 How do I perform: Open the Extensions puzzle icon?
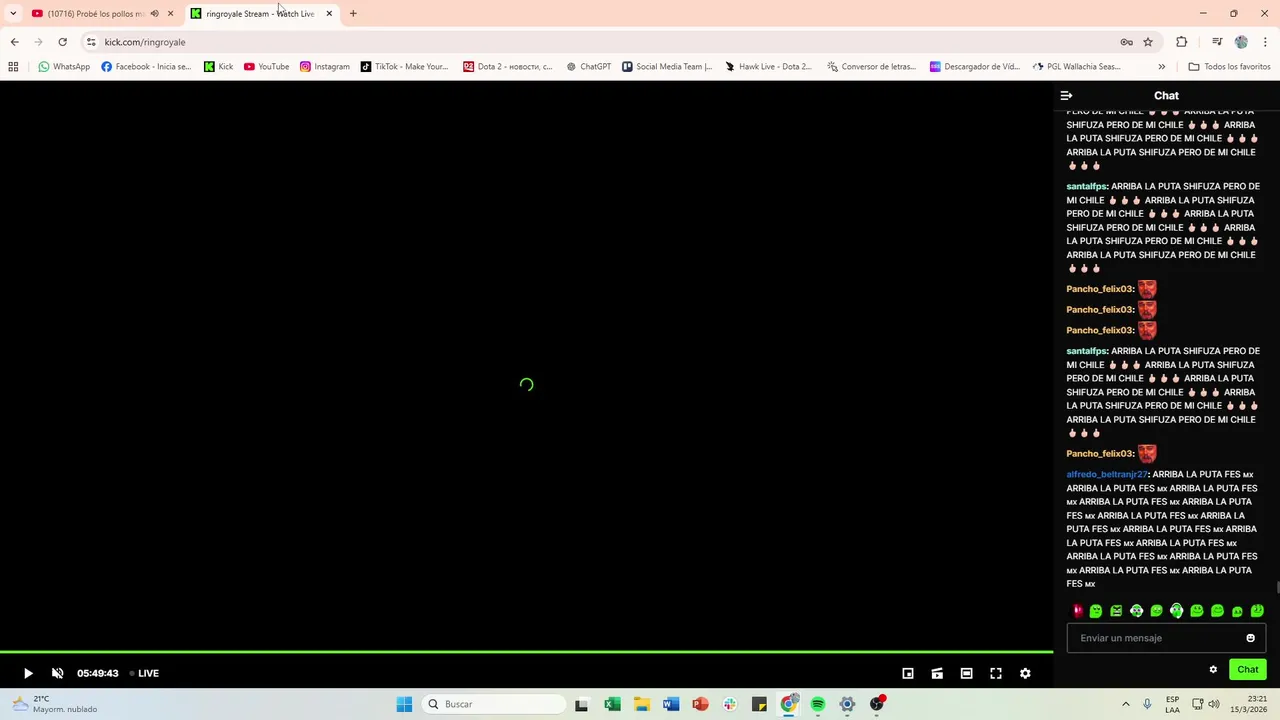tap(1182, 42)
